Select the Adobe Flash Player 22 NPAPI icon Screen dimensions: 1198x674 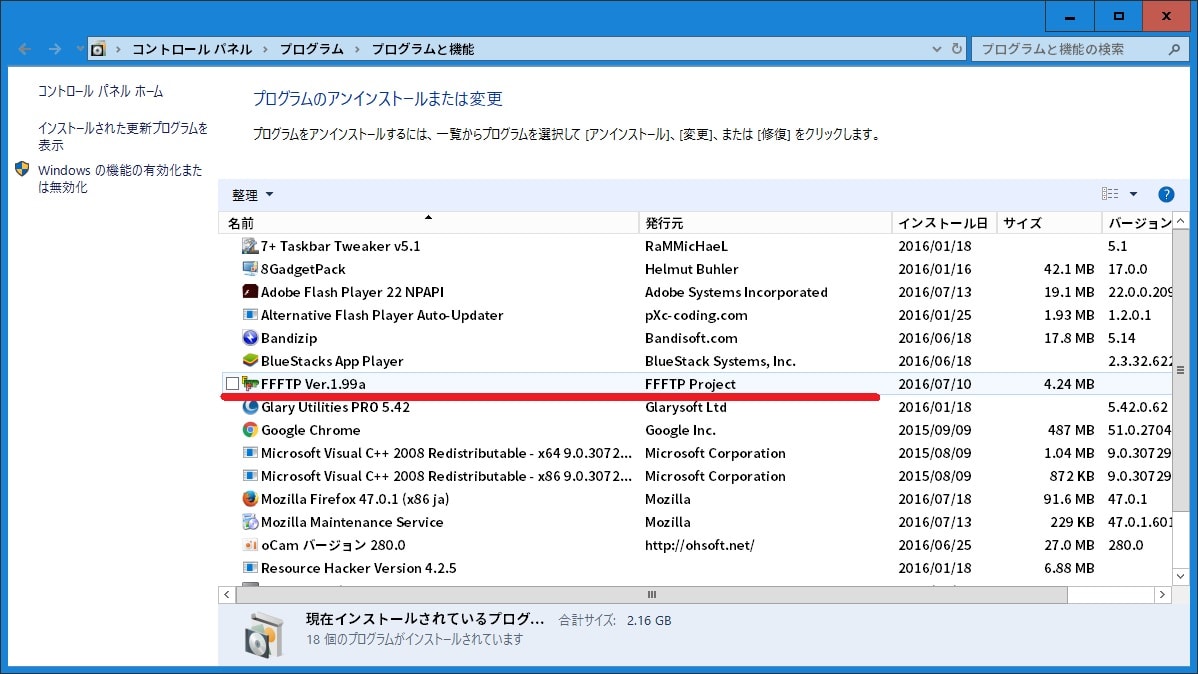[250, 291]
